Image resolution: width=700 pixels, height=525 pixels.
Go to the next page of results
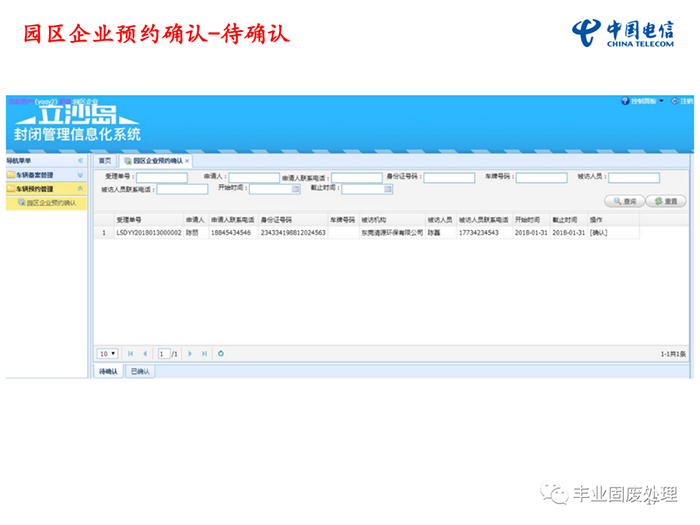pos(190,353)
